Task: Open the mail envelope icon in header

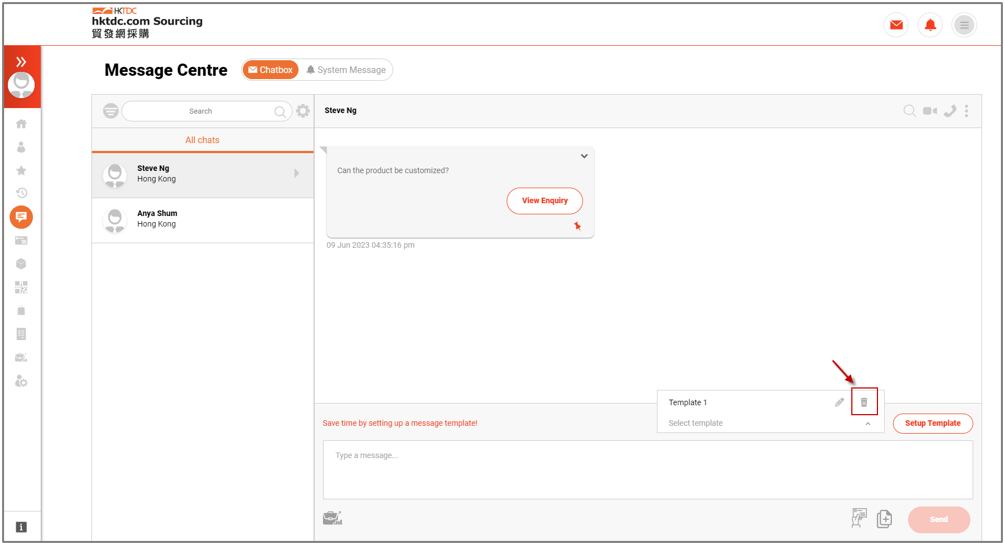Action: click(x=896, y=25)
